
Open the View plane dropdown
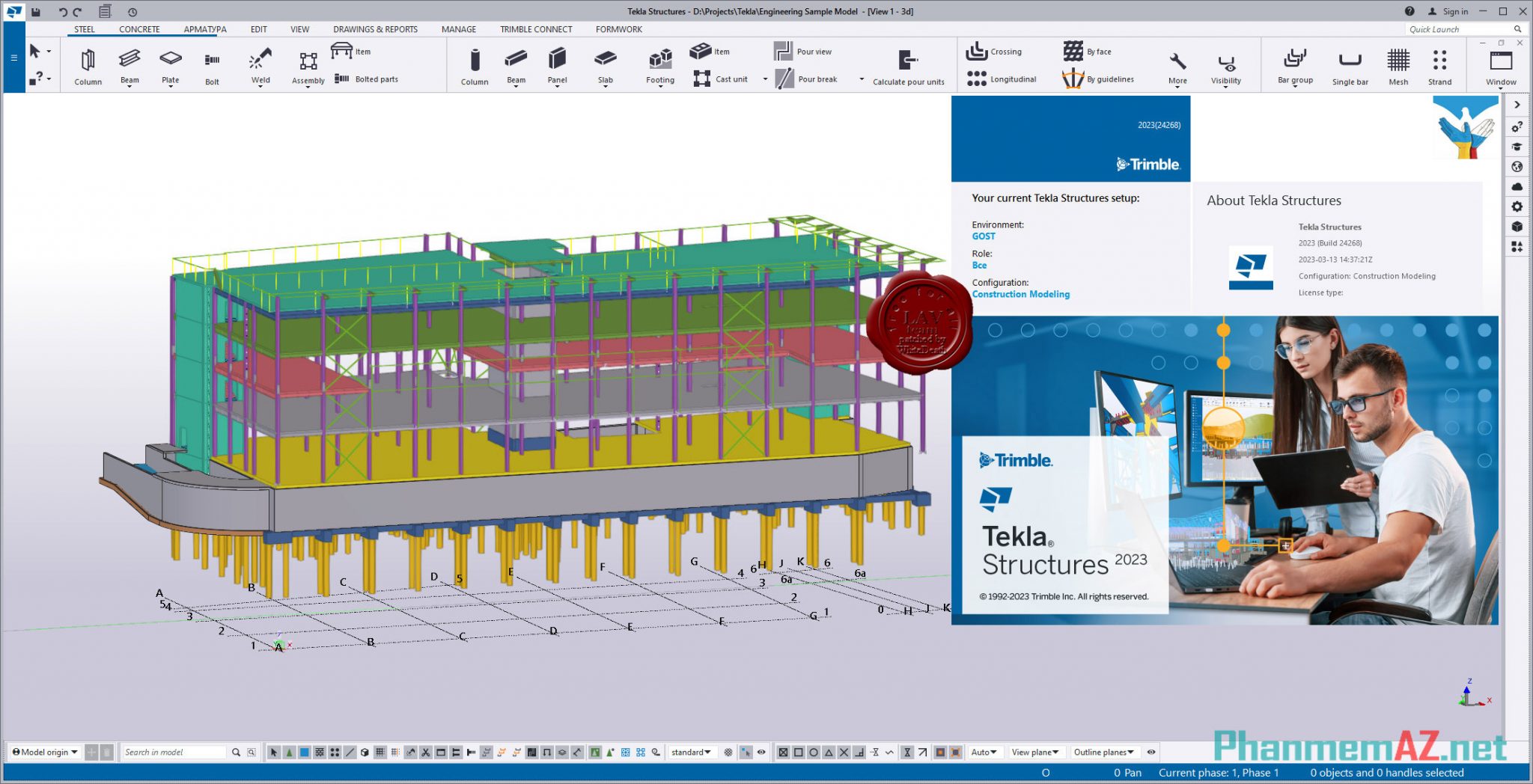tap(1036, 752)
